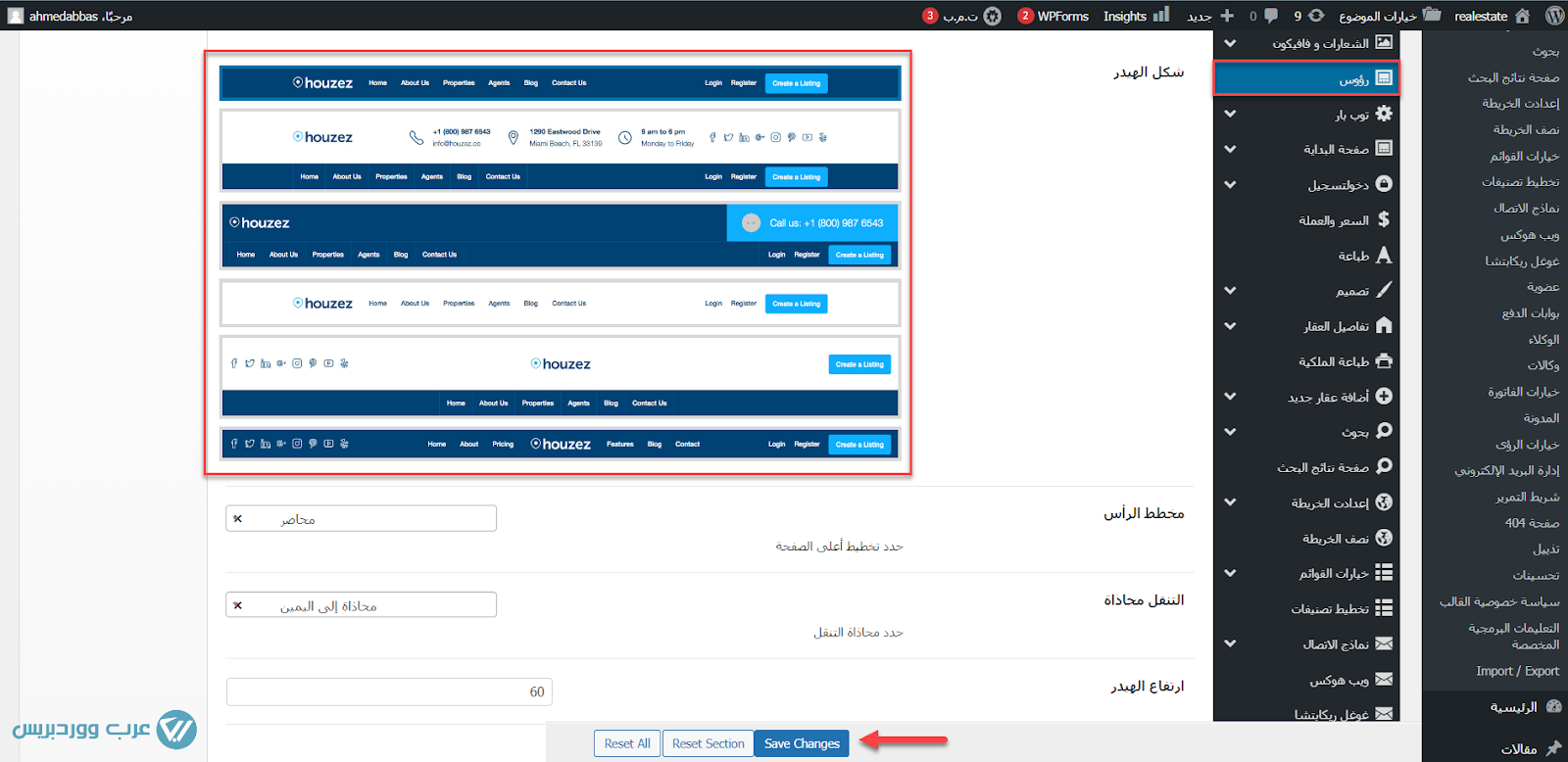Screen dimensions: 1568x762
Task: Expand the تصميم section chevron
Action: (1230, 290)
